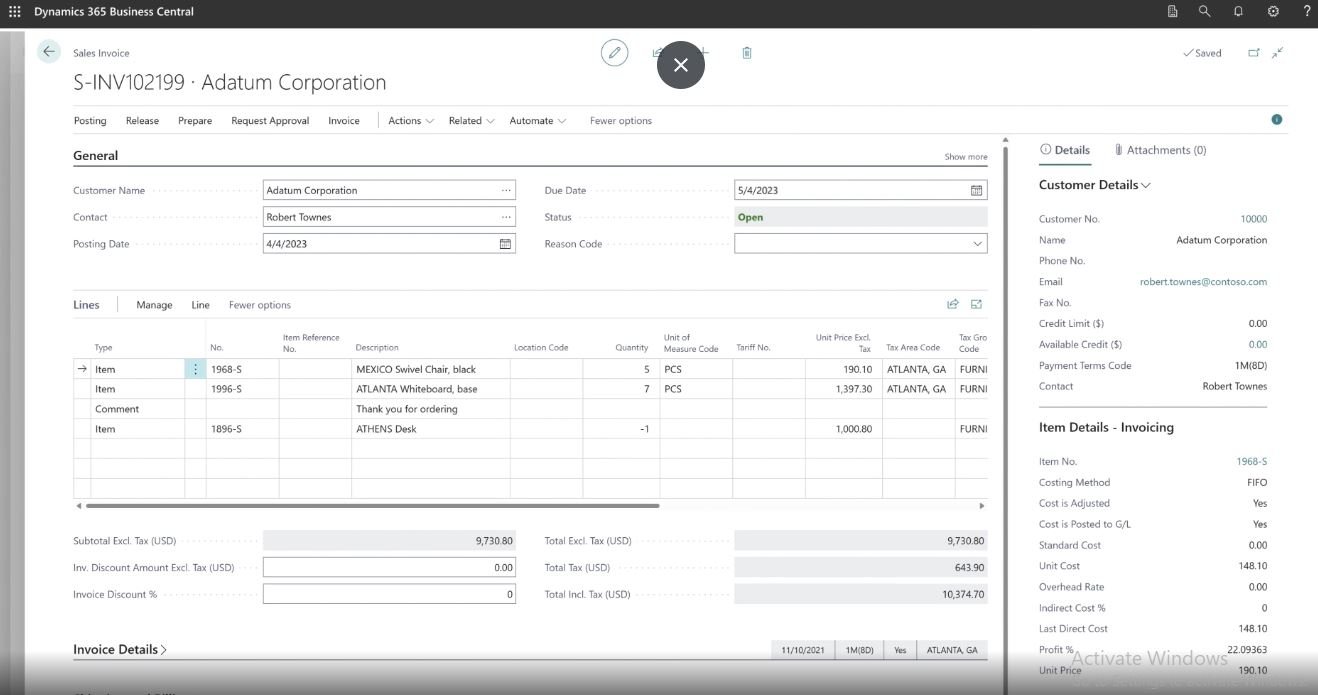Expand the Reason Code dropdown
The image size is (1318, 695).
pos(976,244)
